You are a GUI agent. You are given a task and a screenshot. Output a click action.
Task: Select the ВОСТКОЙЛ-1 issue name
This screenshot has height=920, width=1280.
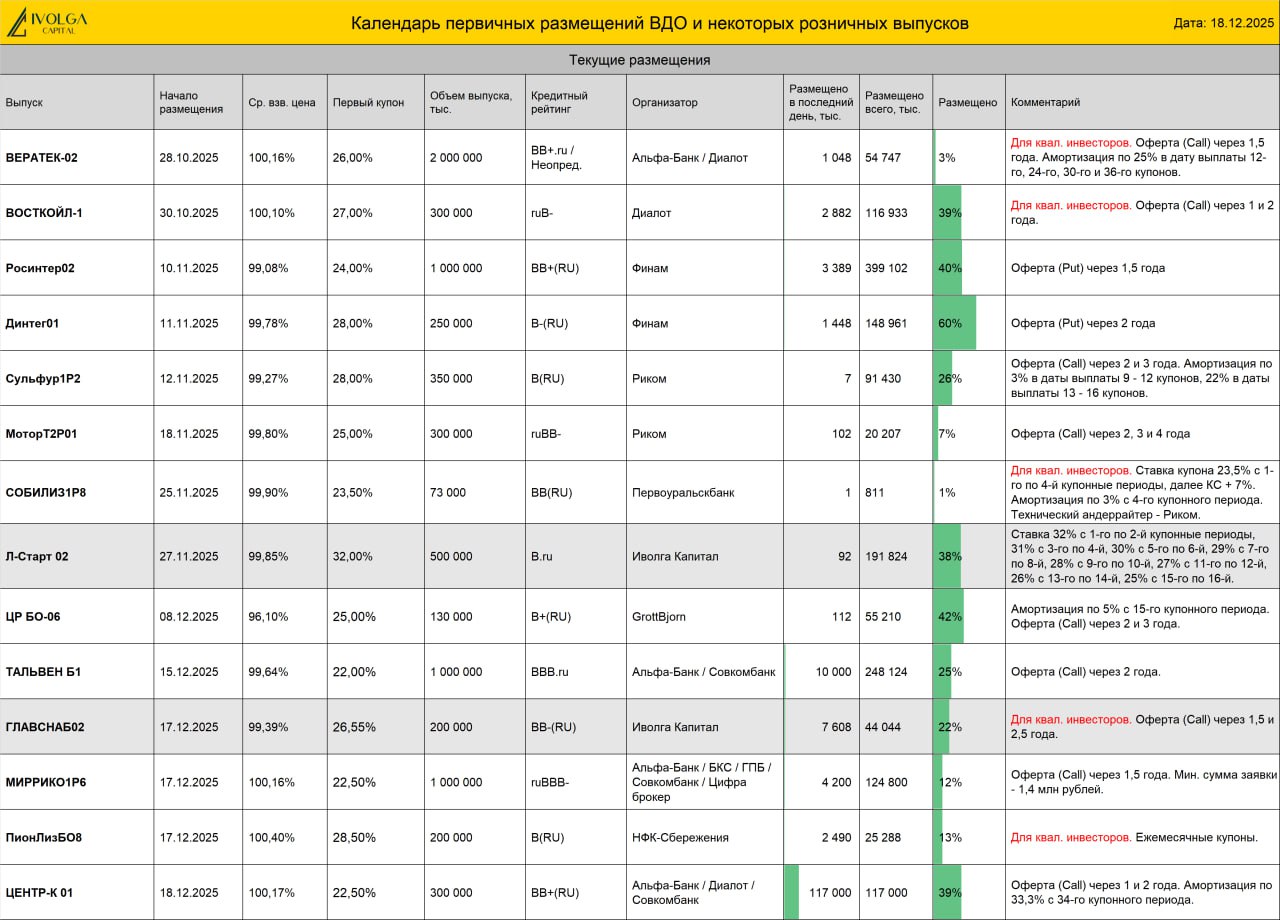44,212
